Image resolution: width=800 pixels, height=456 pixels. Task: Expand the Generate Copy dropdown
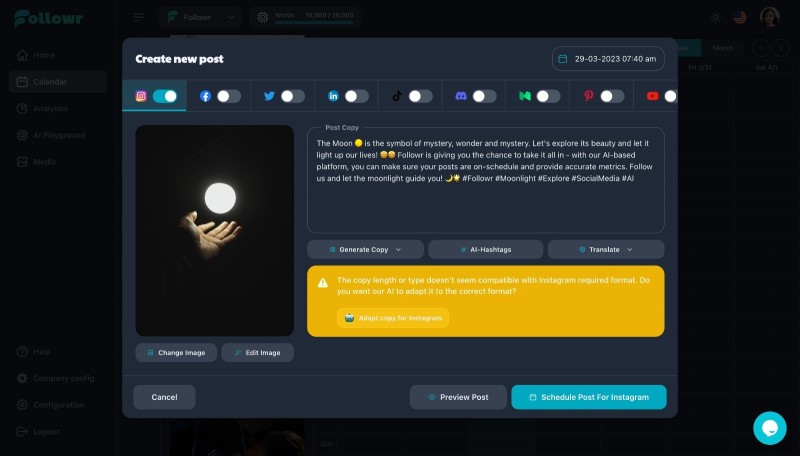365,249
